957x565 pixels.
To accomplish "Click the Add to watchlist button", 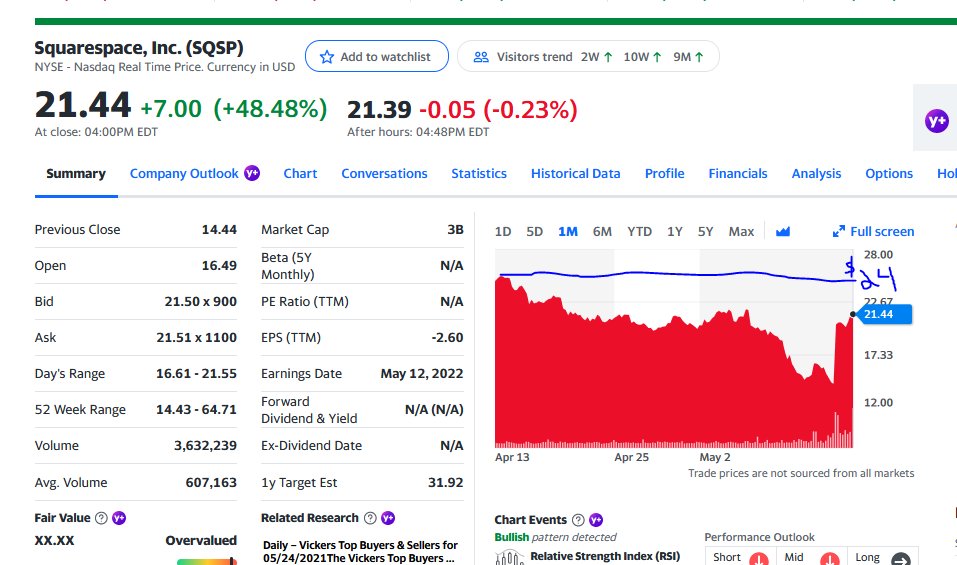I will [x=377, y=56].
